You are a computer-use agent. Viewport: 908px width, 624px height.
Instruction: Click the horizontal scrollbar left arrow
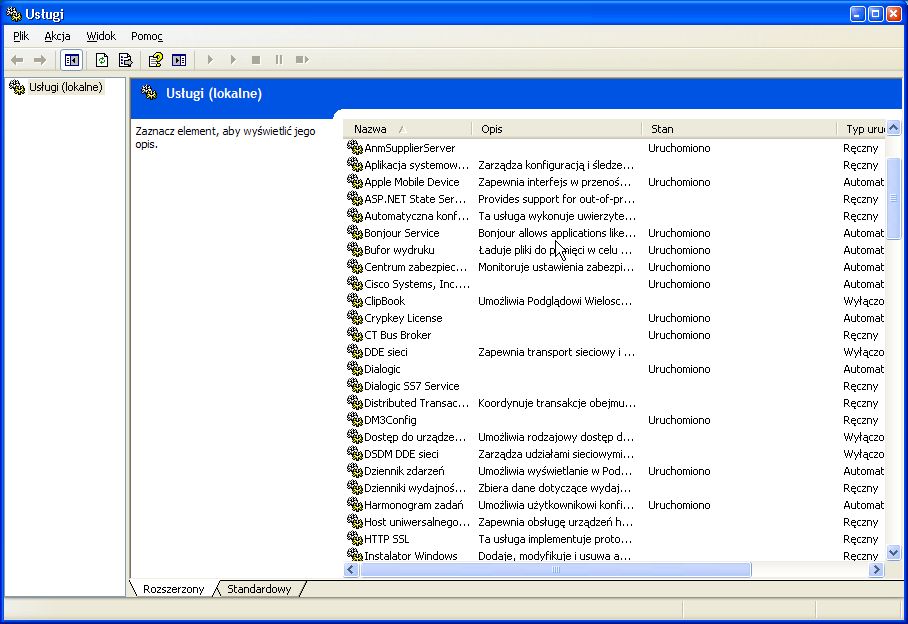coord(350,570)
